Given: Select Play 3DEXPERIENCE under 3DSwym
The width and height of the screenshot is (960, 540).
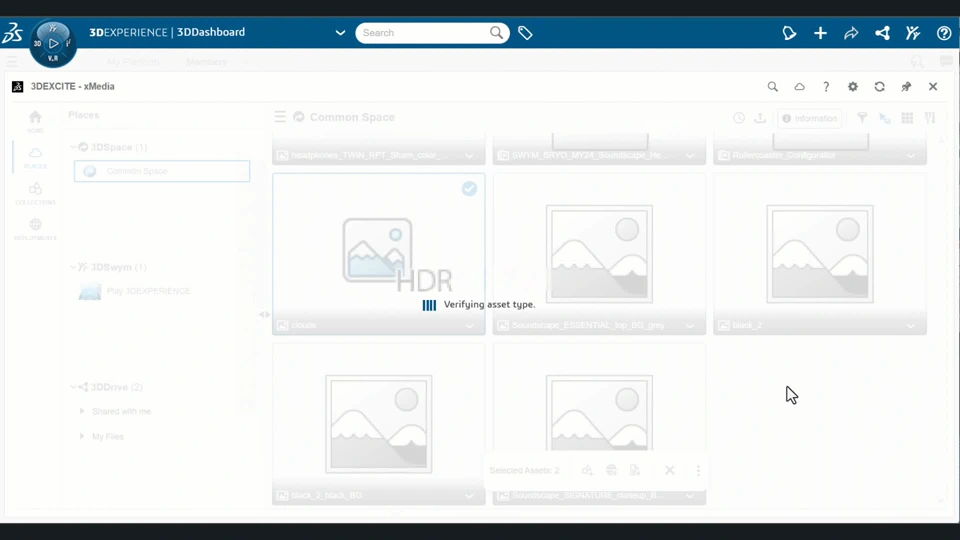Looking at the screenshot, I should pyautogui.click(x=135, y=291).
